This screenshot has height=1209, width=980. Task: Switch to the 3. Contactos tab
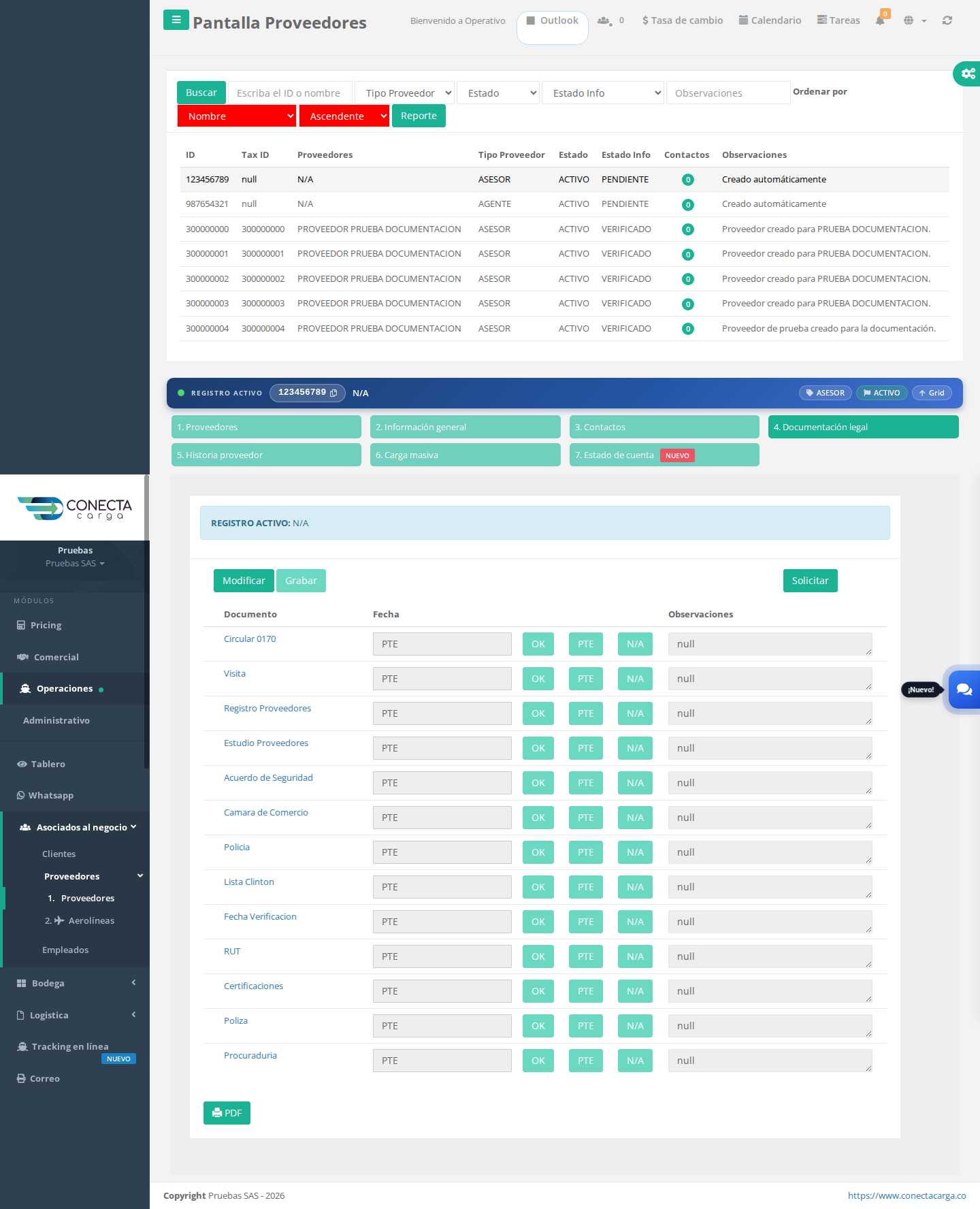(x=664, y=427)
